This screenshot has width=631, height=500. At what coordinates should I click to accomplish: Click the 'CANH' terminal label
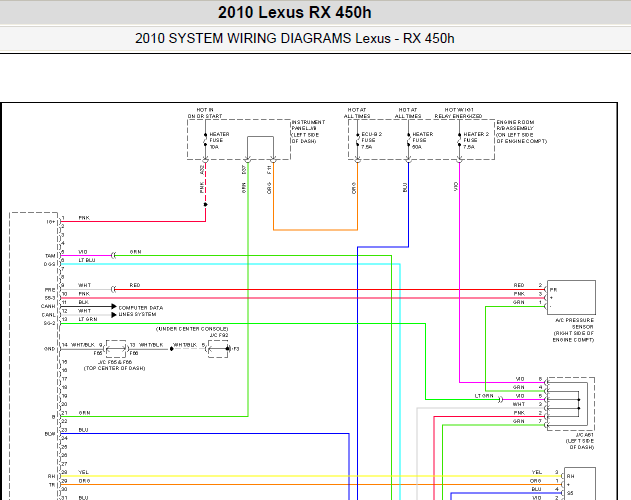48,306
